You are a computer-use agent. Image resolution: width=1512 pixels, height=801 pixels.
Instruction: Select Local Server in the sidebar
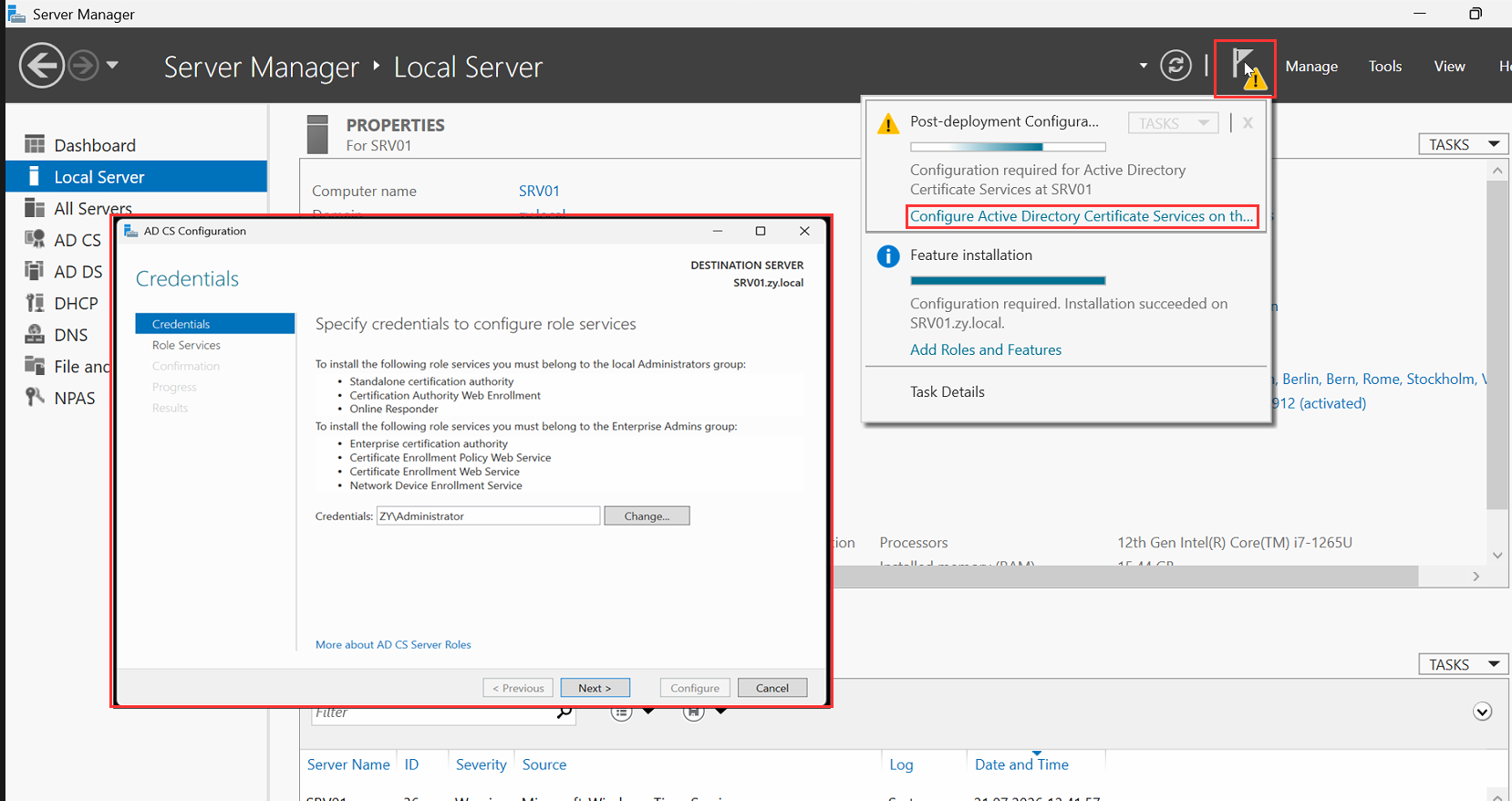pyautogui.click(x=136, y=177)
